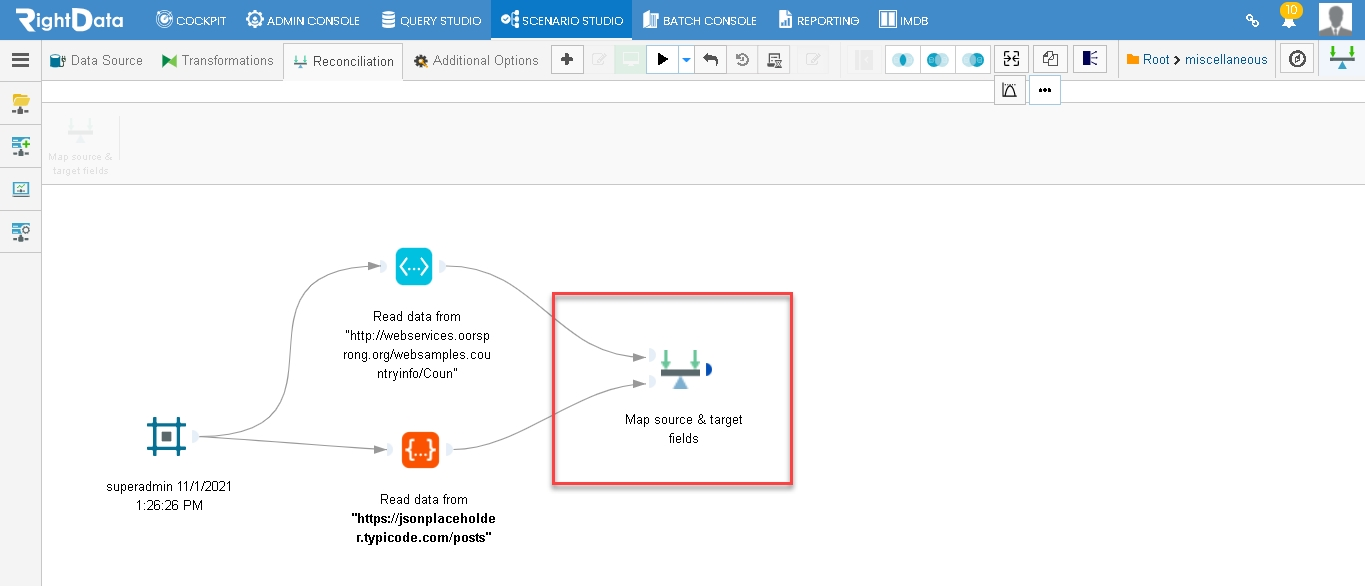Open the more options ellipsis button

[x=1045, y=90]
